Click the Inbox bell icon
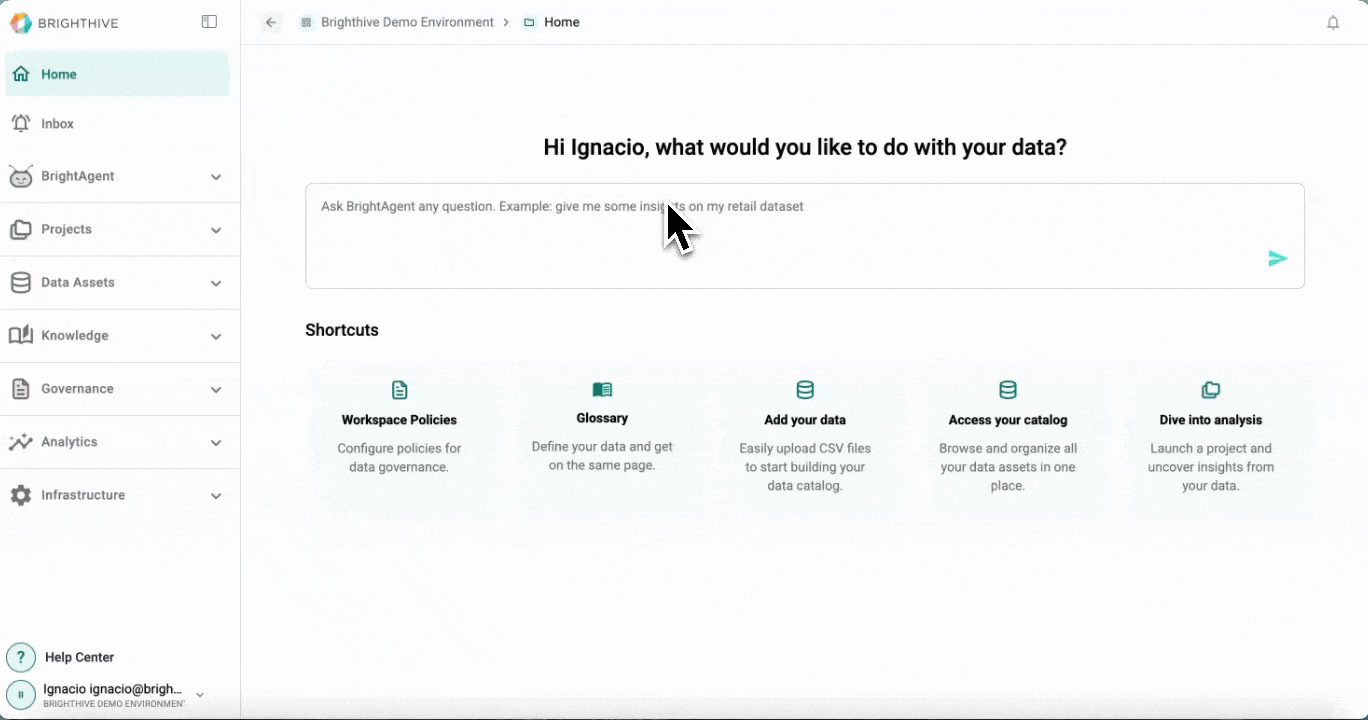 click(21, 123)
